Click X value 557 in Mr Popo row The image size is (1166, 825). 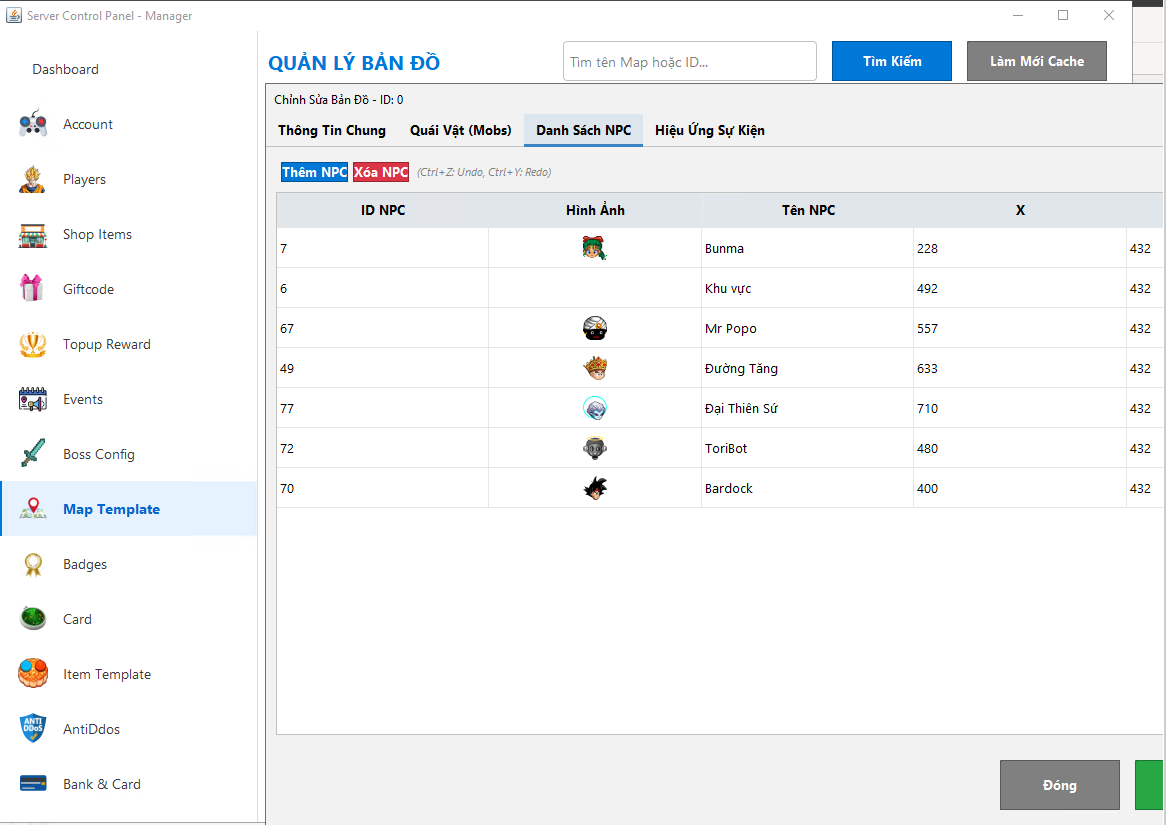pos(1020,328)
